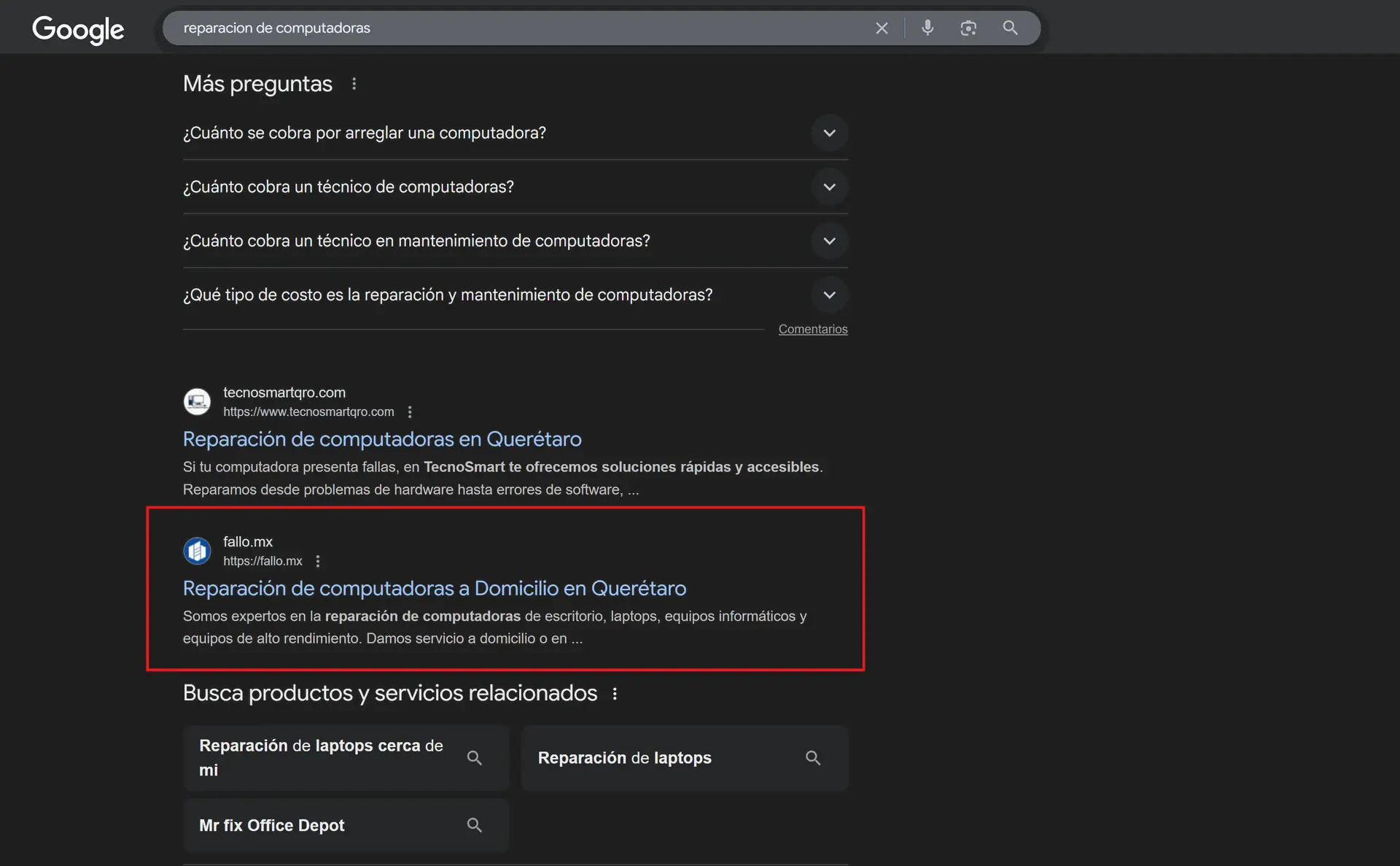Click the fallo.mx favicon
The height and width of the screenshot is (866, 1400).
click(197, 551)
